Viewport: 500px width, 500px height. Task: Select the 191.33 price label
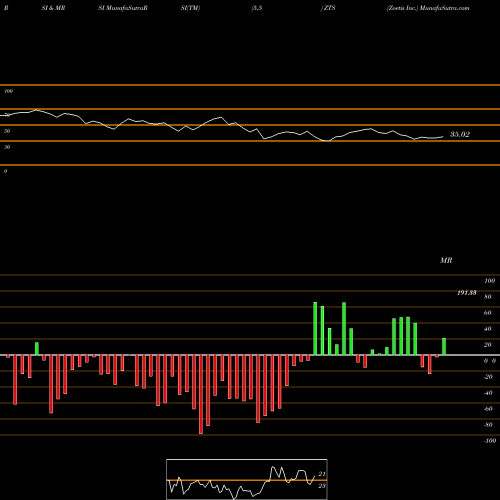[x=466, y=293]
